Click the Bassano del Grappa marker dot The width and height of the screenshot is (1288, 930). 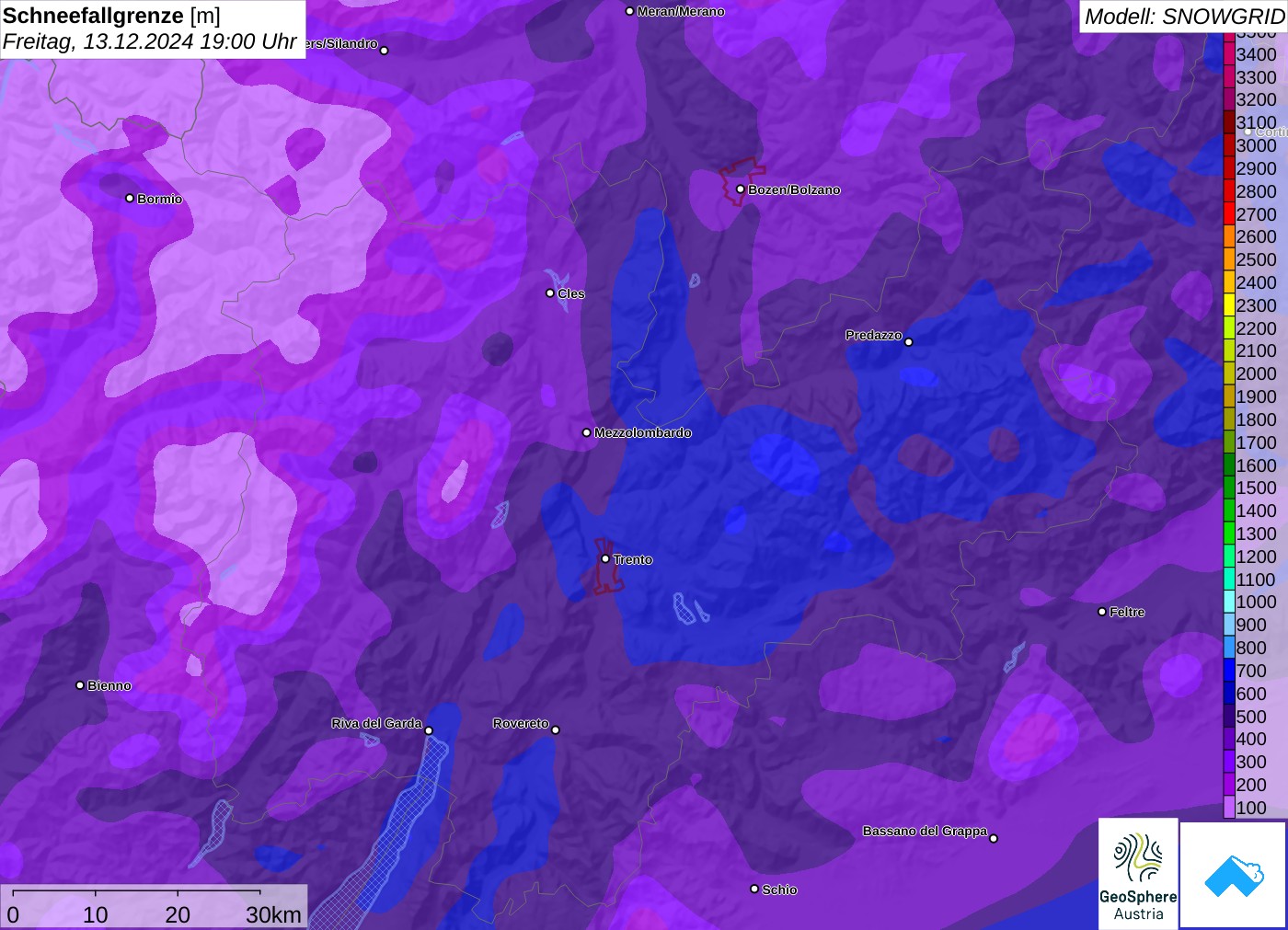click(x=994, y=838)
